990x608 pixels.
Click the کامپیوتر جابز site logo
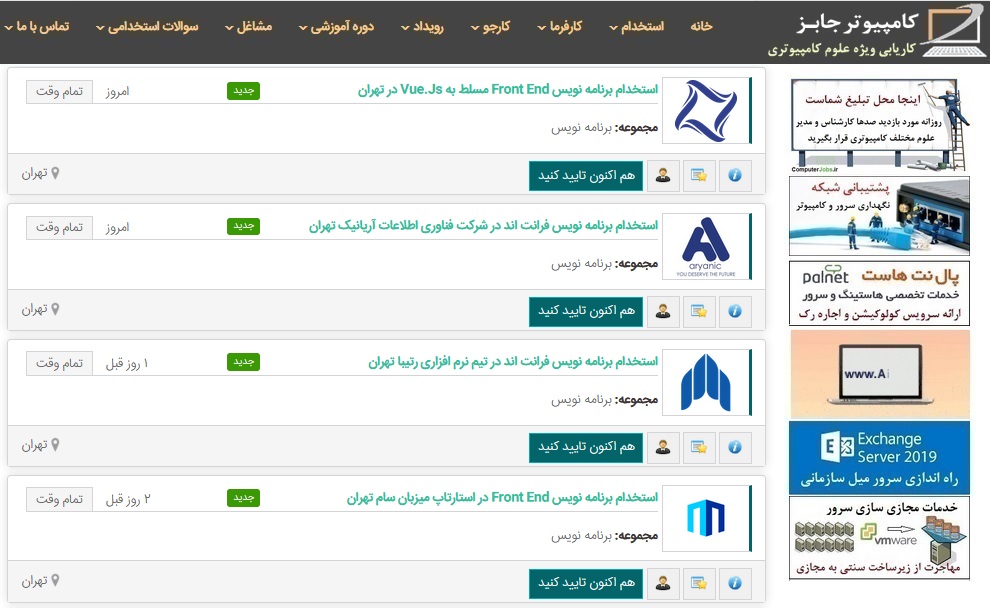[x=875, y=32]
